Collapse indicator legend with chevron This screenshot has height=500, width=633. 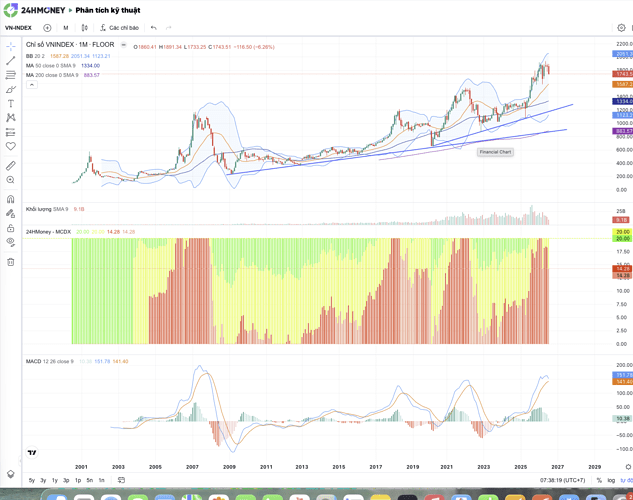tap(32, 85)
